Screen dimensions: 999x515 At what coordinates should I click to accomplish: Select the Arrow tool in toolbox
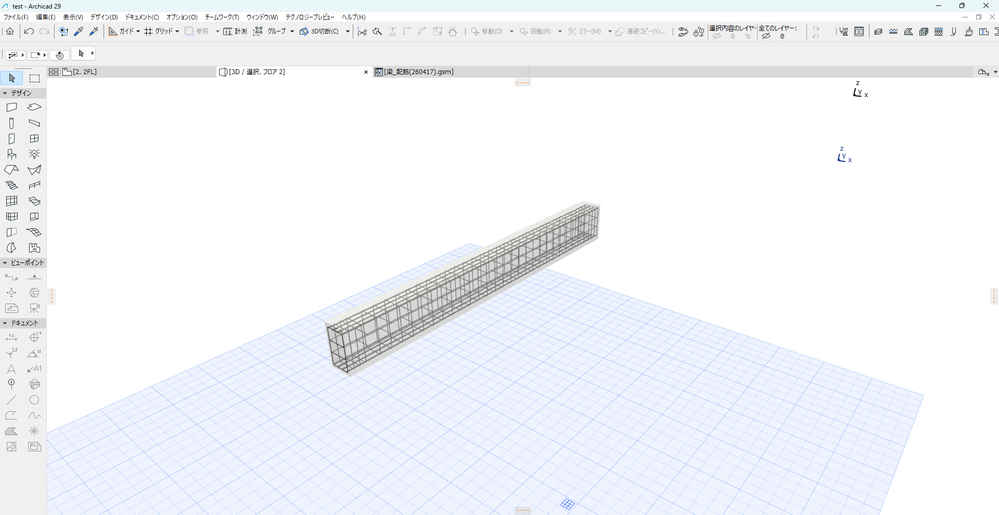(11, 78)
